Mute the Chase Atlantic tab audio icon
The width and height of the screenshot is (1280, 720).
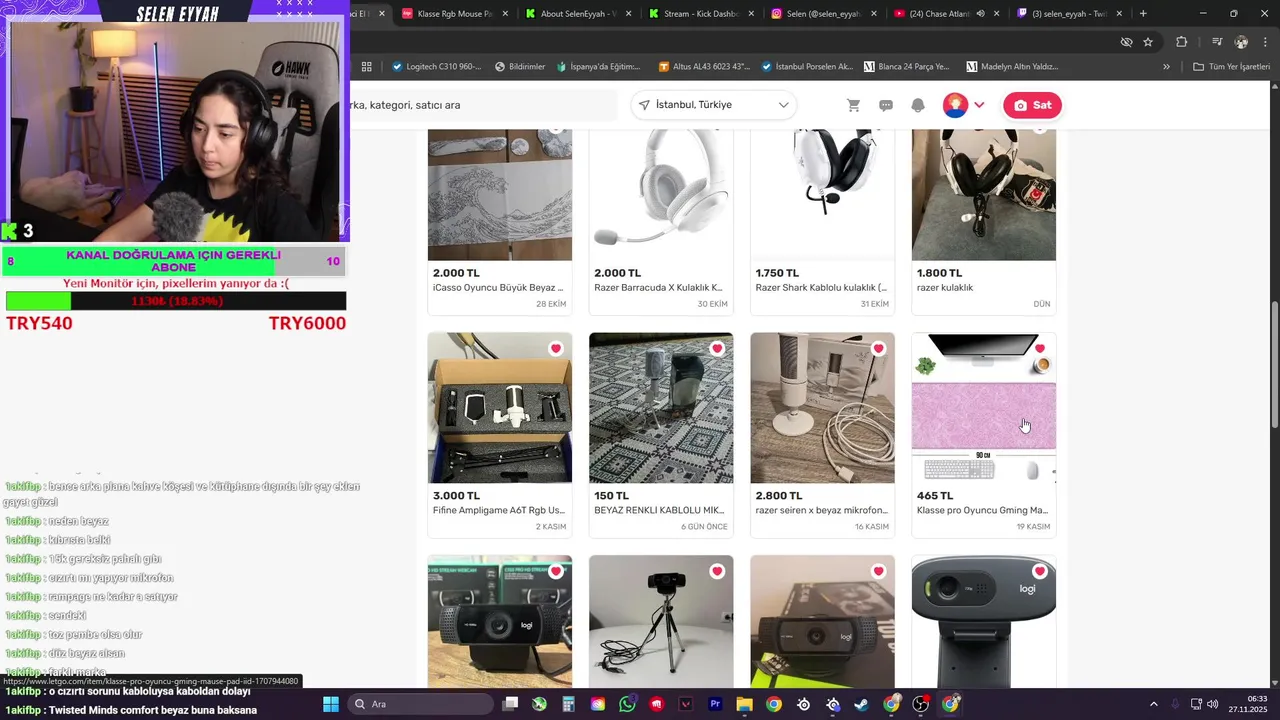(980, 14)
